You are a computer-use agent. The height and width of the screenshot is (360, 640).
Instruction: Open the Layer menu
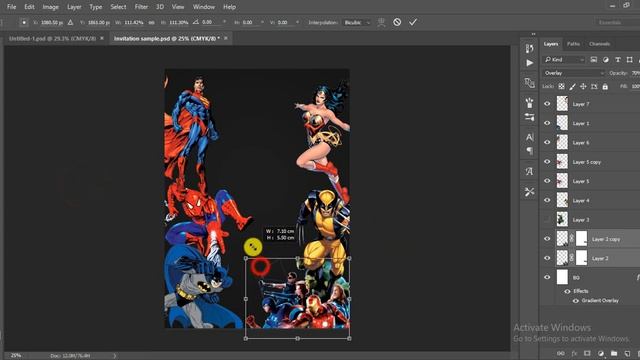[x=74, y=7]
